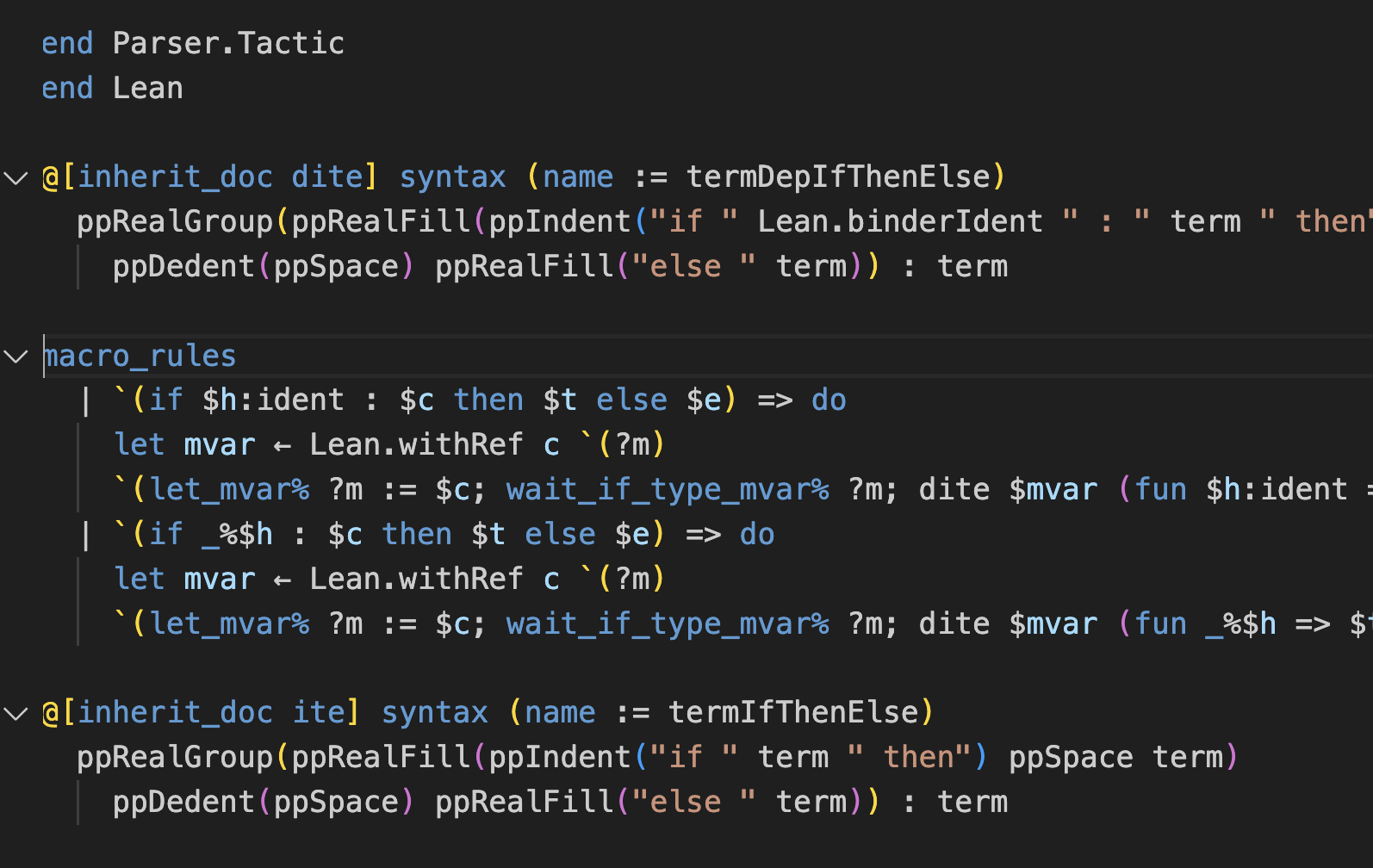The image size is (1373, 868).
Task: Click ppIndent in the termIfThenElse definition
Action: tap(560, 758)
